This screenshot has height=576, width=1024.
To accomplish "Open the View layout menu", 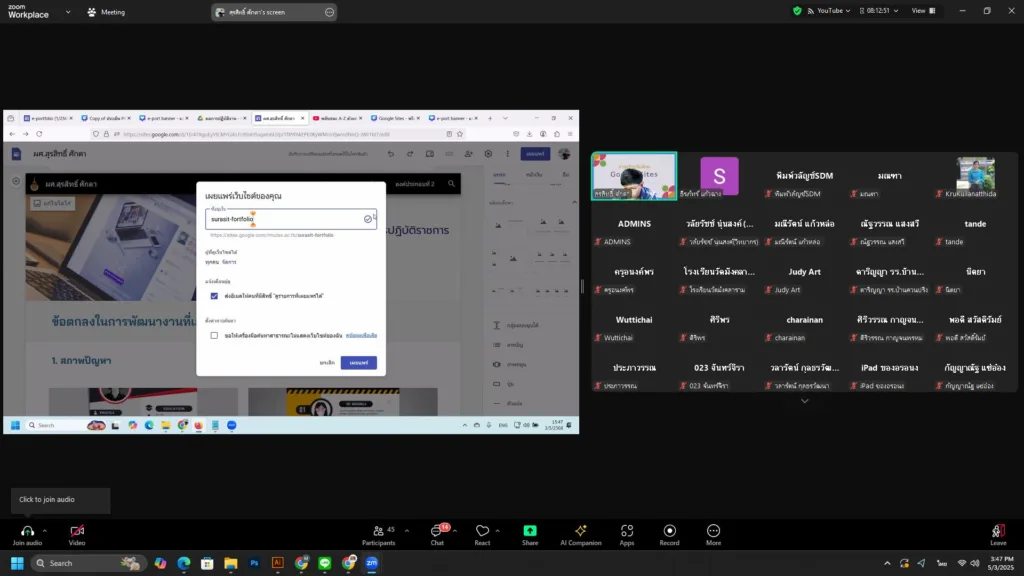I will [923, 11].
